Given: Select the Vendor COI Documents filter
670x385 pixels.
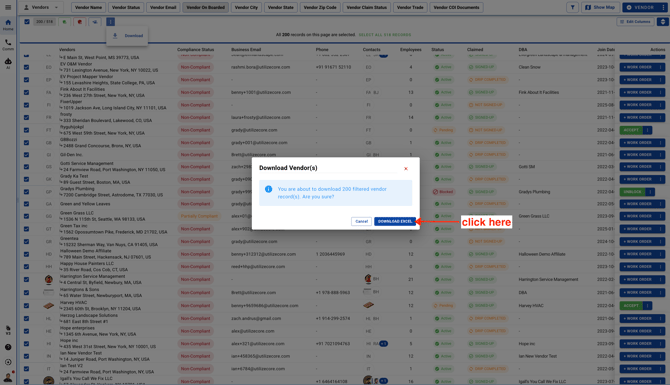Looking at the screenshot, I should [456, 7].
